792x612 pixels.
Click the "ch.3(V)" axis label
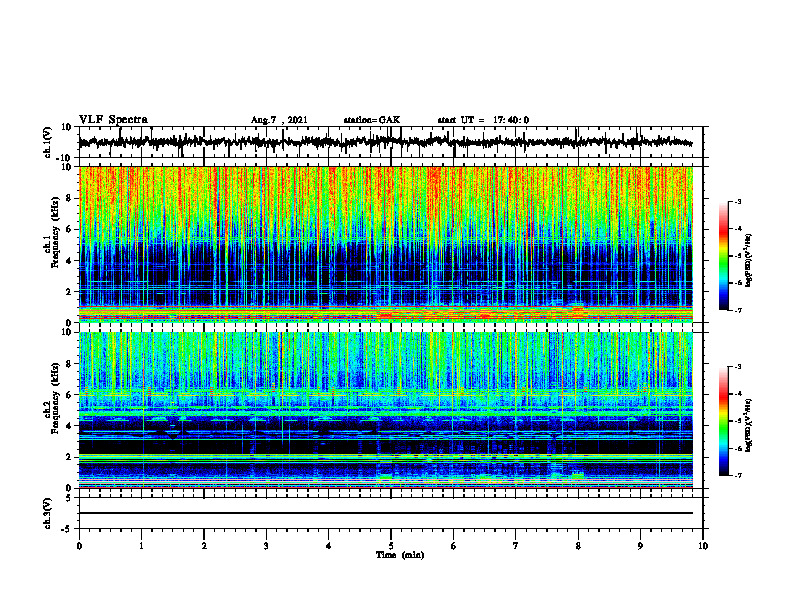coord(48,513)
